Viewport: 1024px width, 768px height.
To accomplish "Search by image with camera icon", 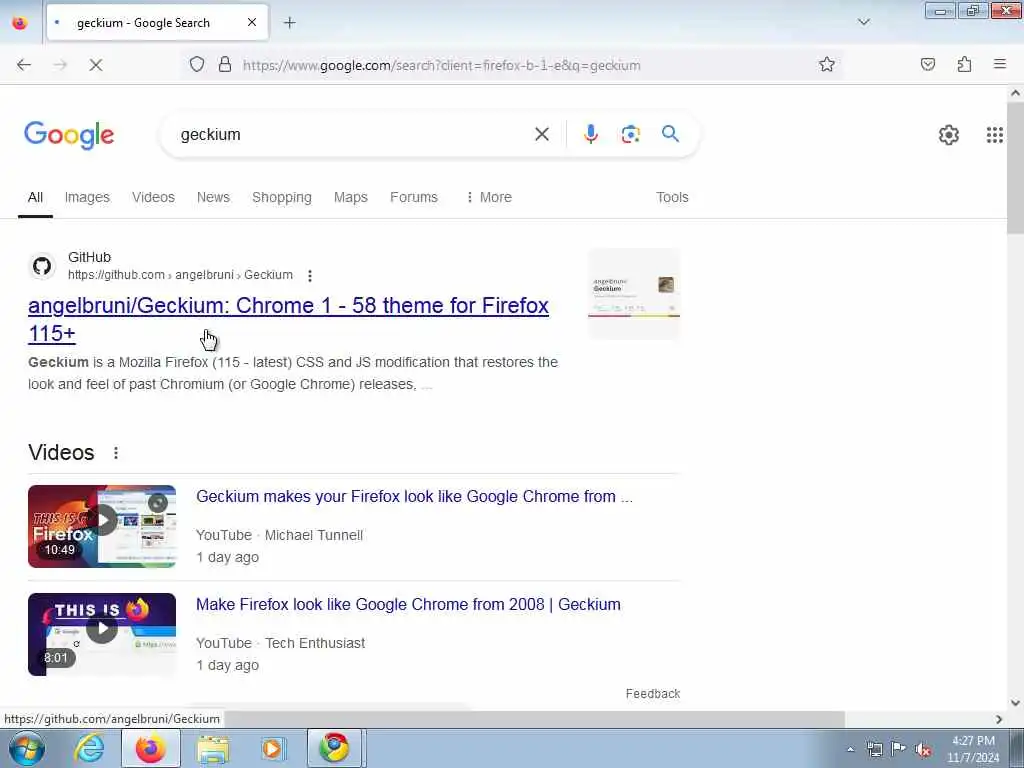I will click(630, 134).
